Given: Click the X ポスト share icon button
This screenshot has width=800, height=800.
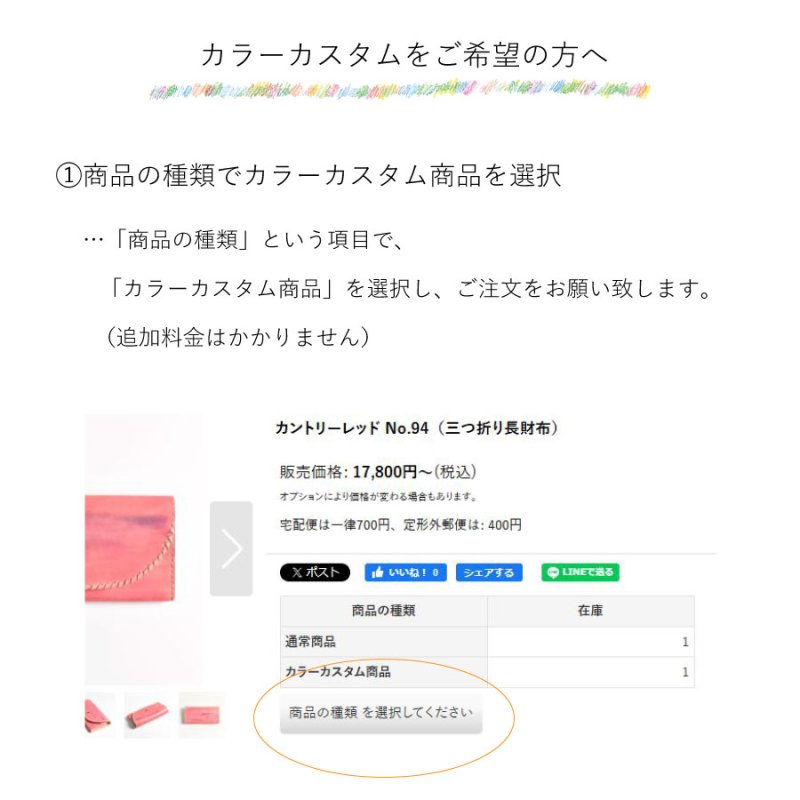Looking at the screenshot, I should pyautogui.click(x=317, y=572).
